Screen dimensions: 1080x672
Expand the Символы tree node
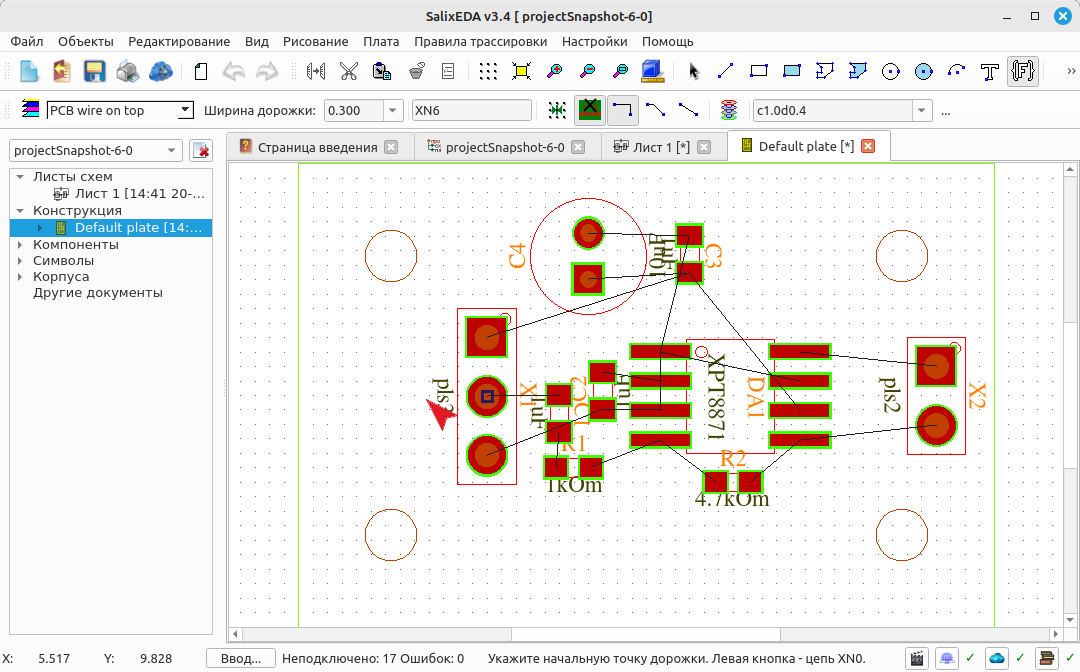[x=20, y=260]
